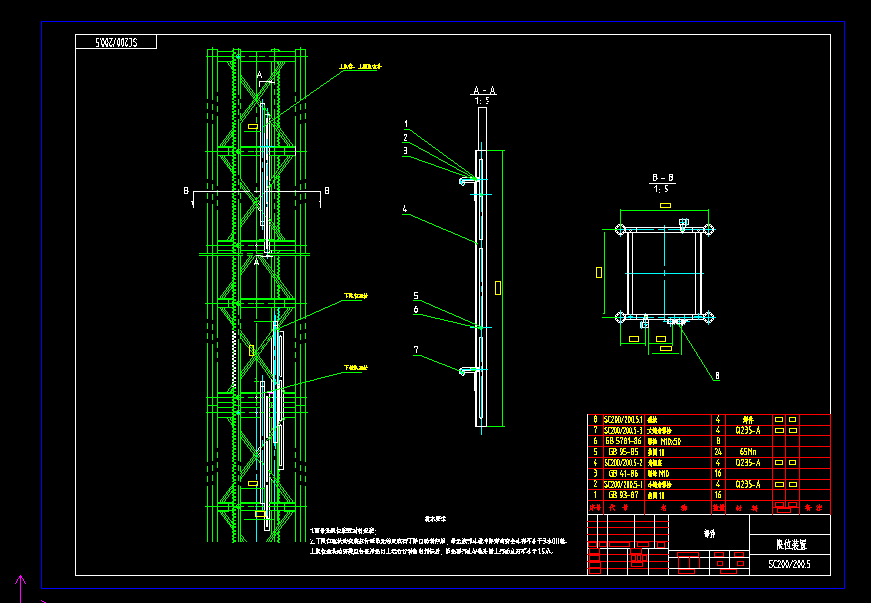This screenshot has width=871, height=603.
Task: Select callout number 7 in A-A view
Action: tap(416, 349)
